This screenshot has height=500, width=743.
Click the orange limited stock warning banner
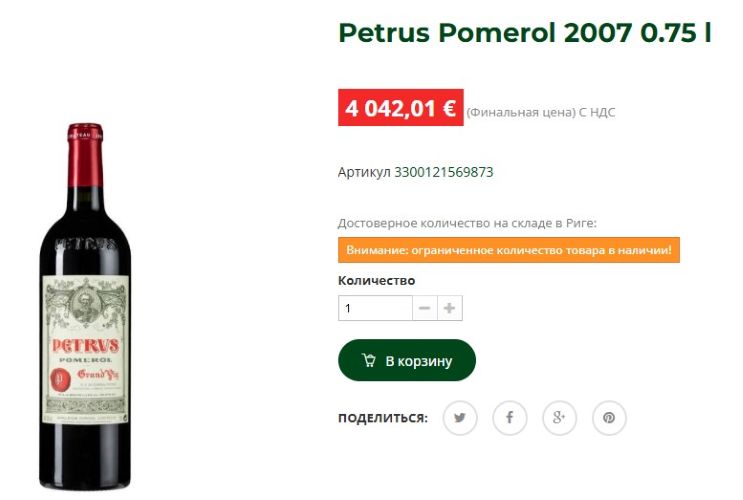(509, 250)
